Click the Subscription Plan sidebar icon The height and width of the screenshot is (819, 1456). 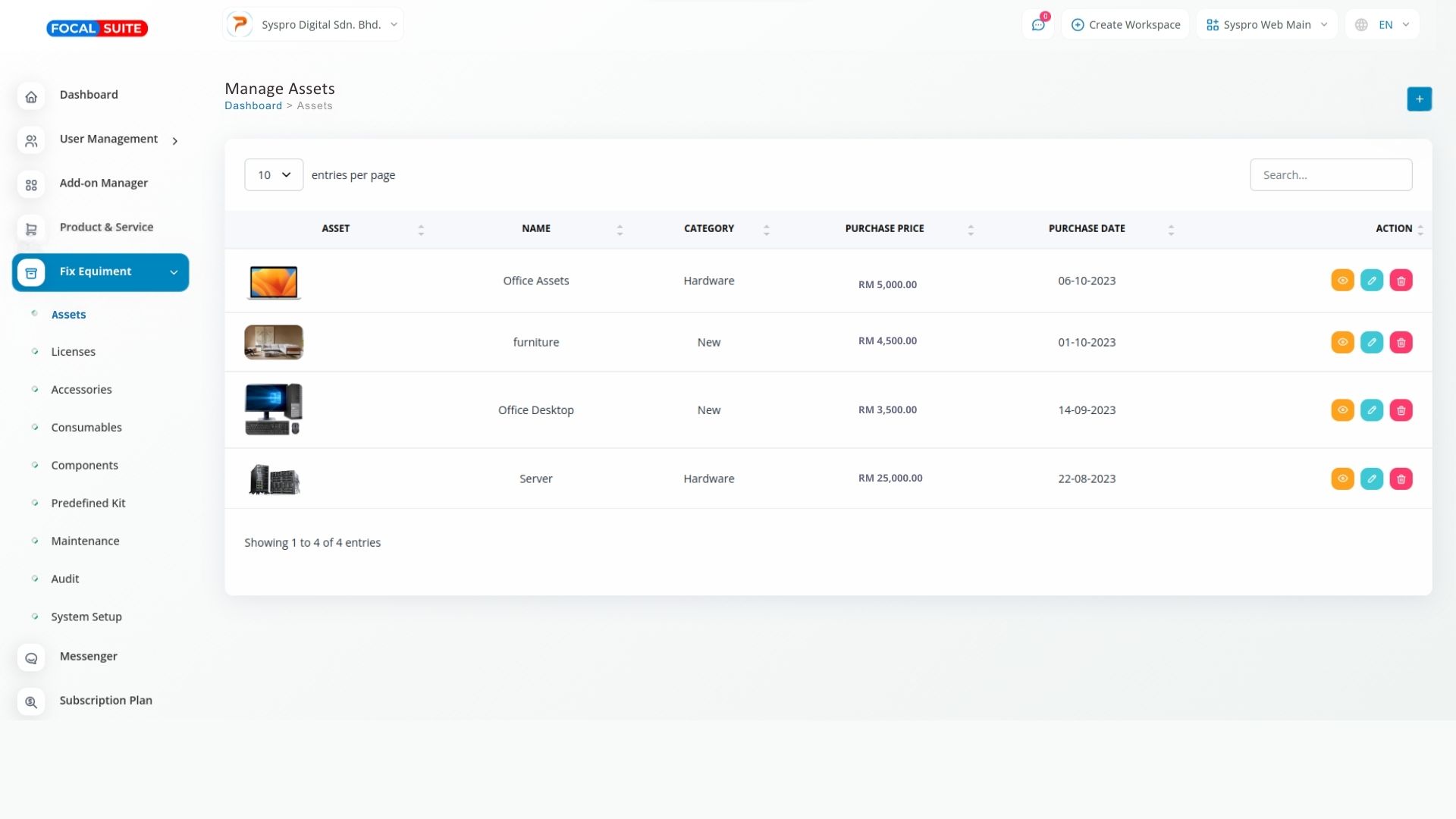pos(31,702)
